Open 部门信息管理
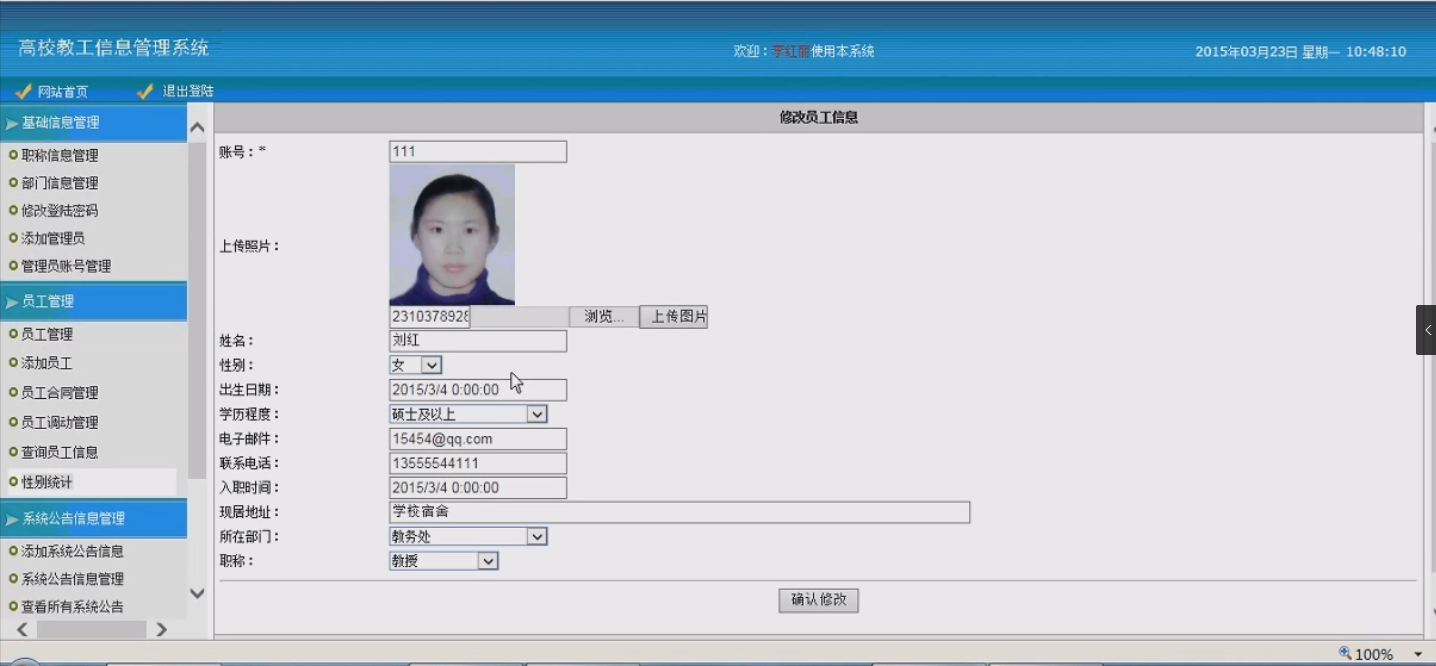 coord(60,183)
